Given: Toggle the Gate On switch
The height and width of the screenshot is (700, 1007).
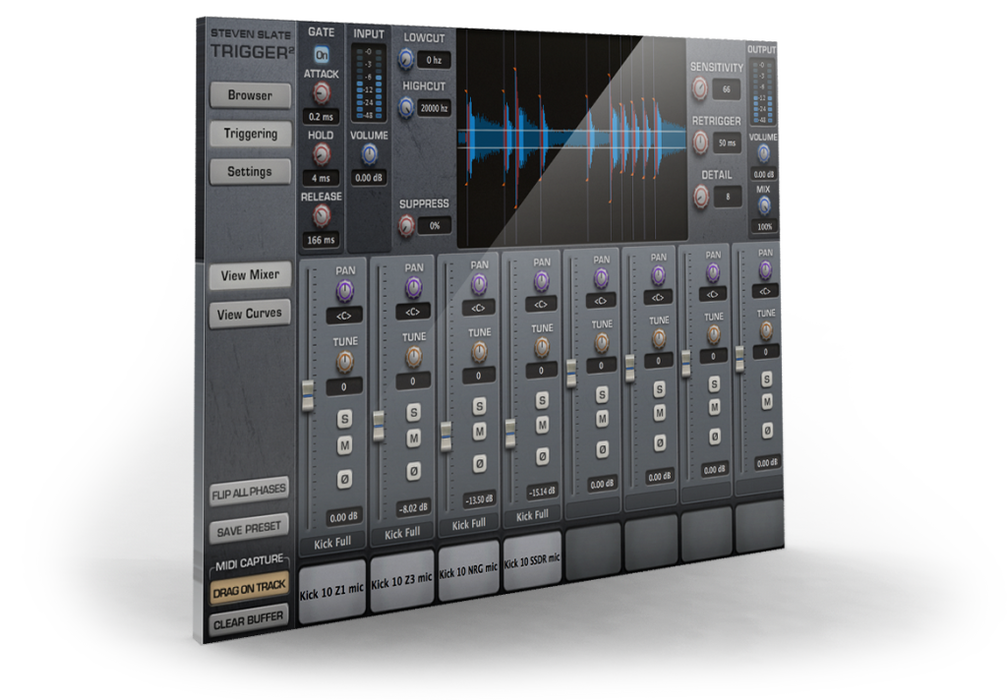Looking at the screenshot, I should coord(320,56).
